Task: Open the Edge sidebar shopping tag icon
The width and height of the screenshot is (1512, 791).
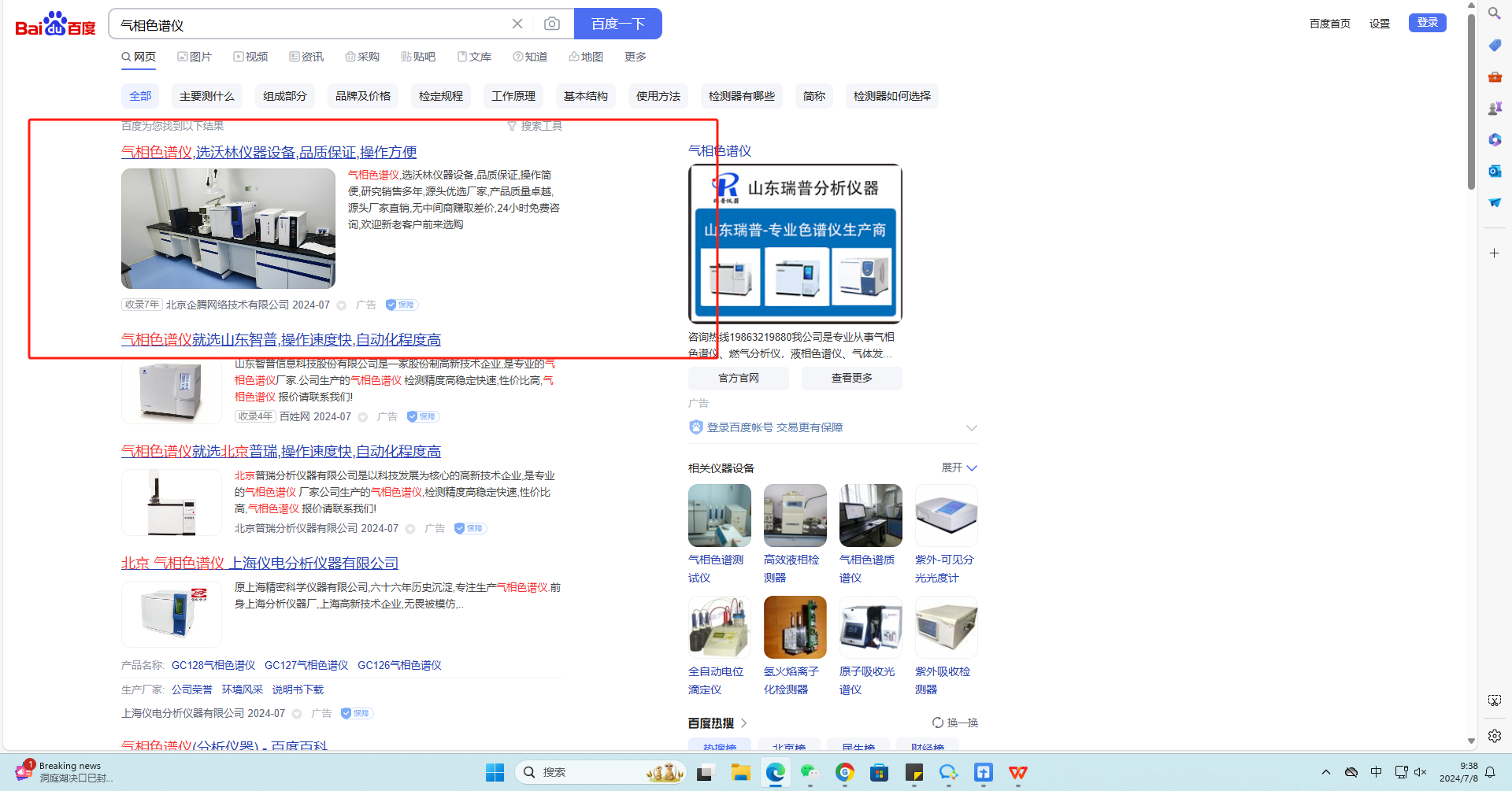Action: click(1495, 45)
